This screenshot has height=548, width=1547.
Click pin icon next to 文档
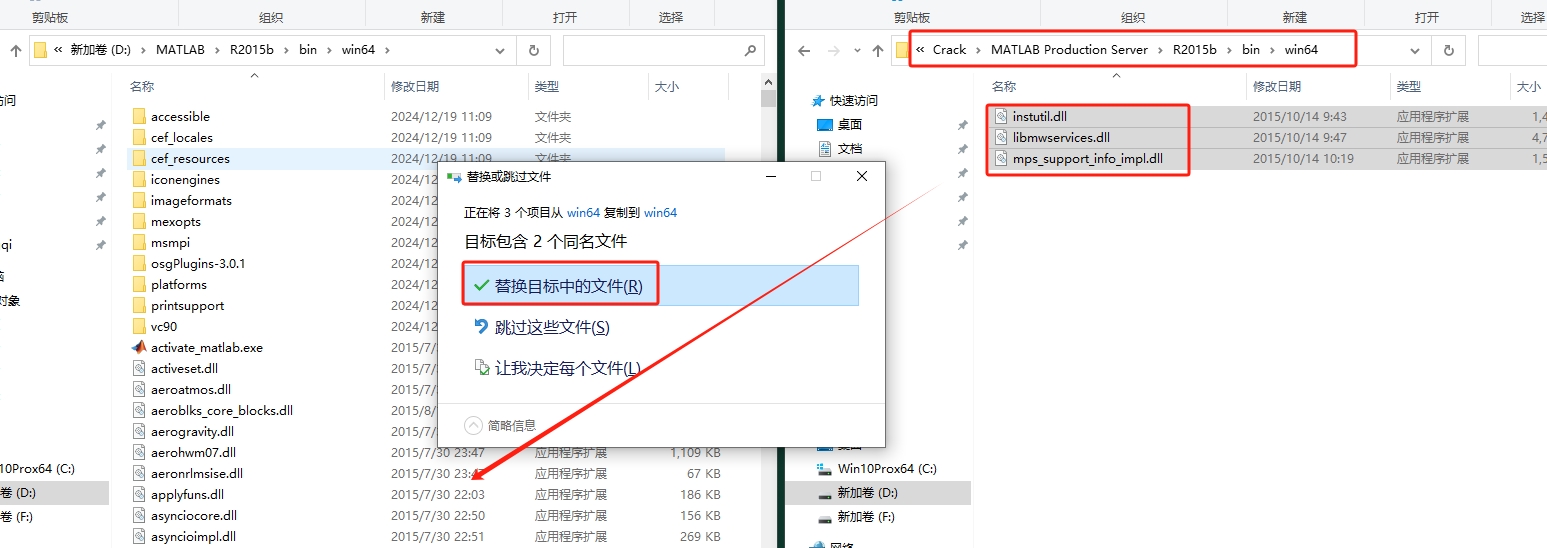click(x=962, y=149)
